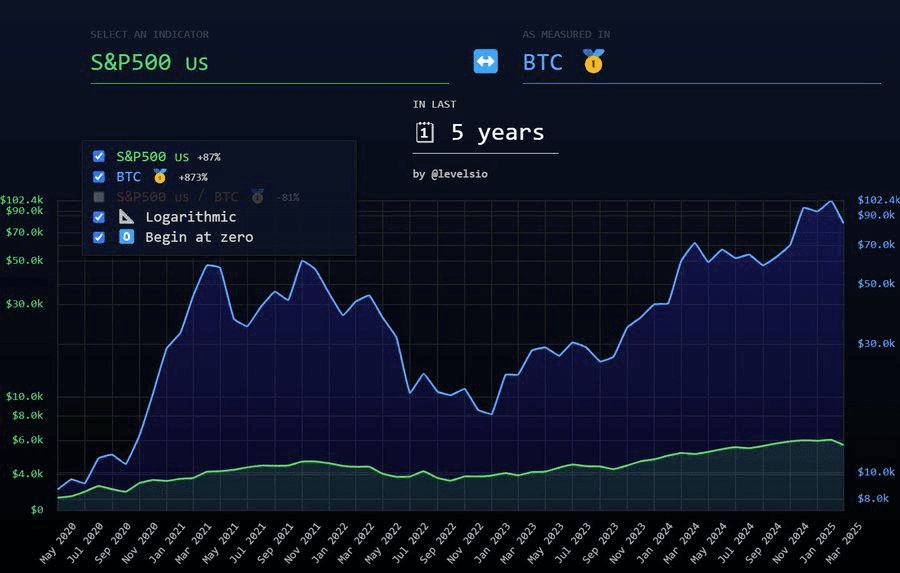Click the BTC line peak near Jan 2025
Viewport: 900px width, 573px height.
(830, 202)
